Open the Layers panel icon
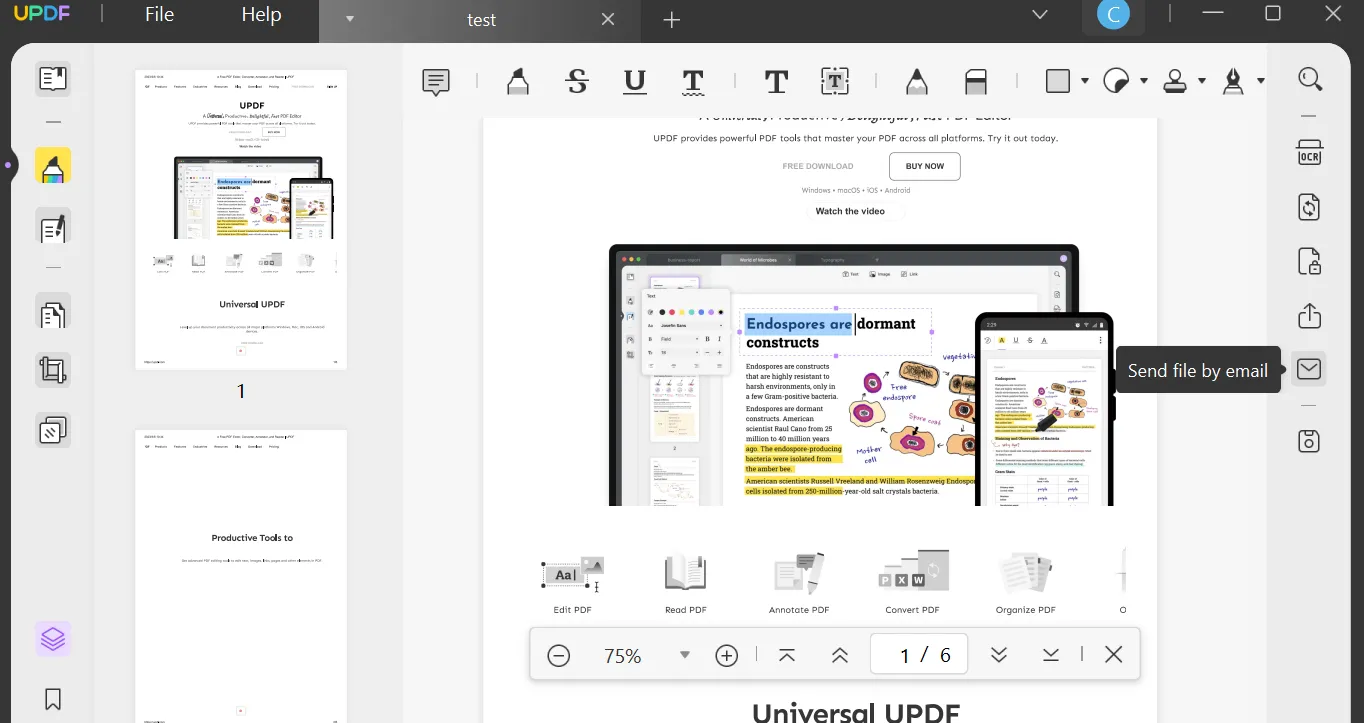The height and width of the screenshot is (723, 1364). 53,638
